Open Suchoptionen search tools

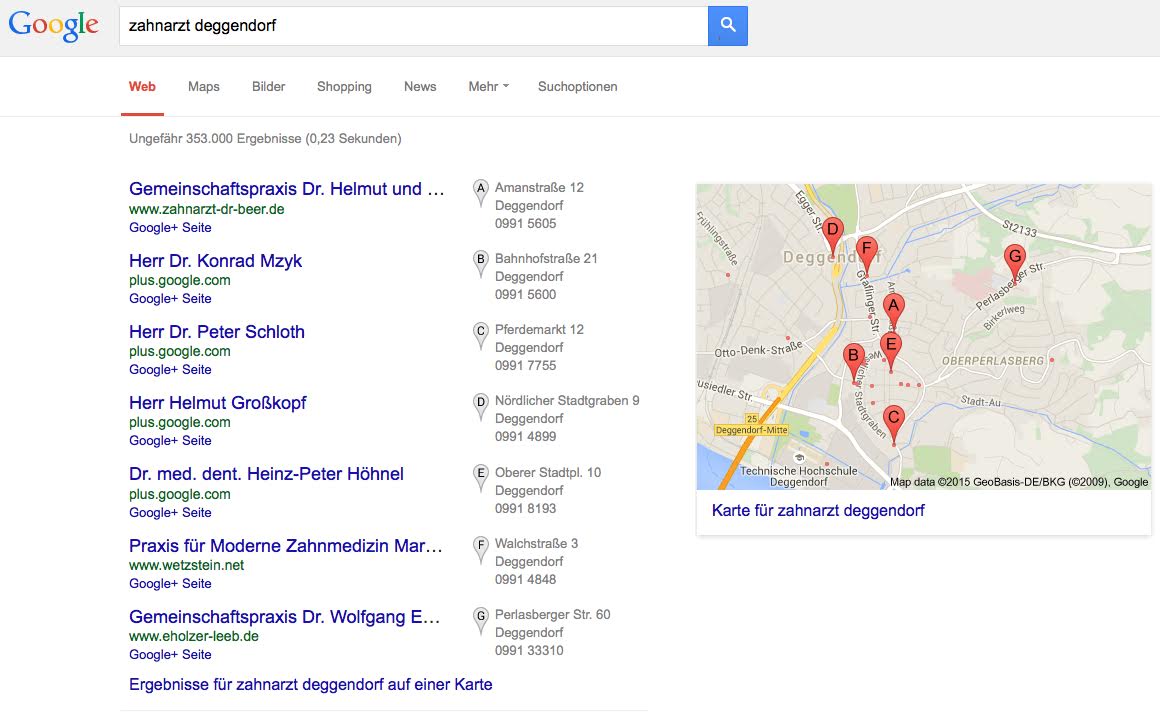(x=578, y=87)
